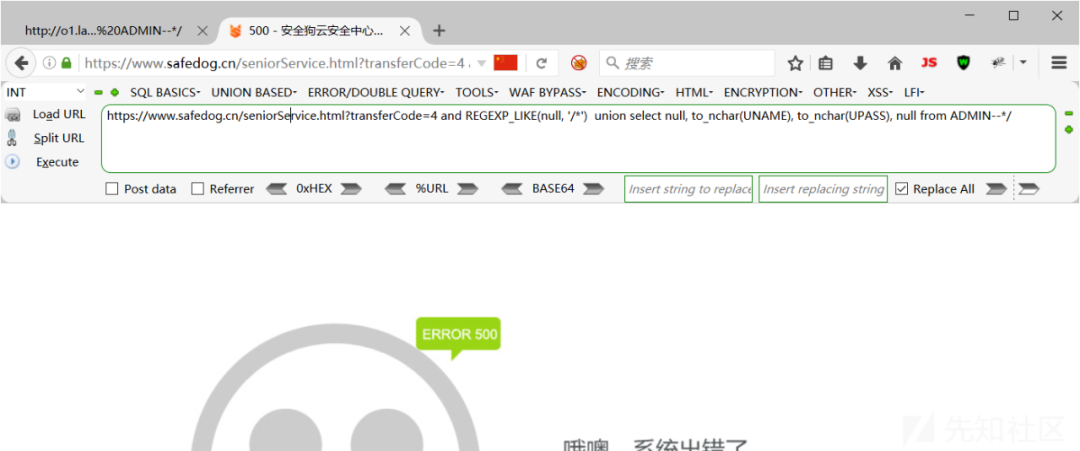
Task: Click the Split URL icon
Action: (12, 138)
